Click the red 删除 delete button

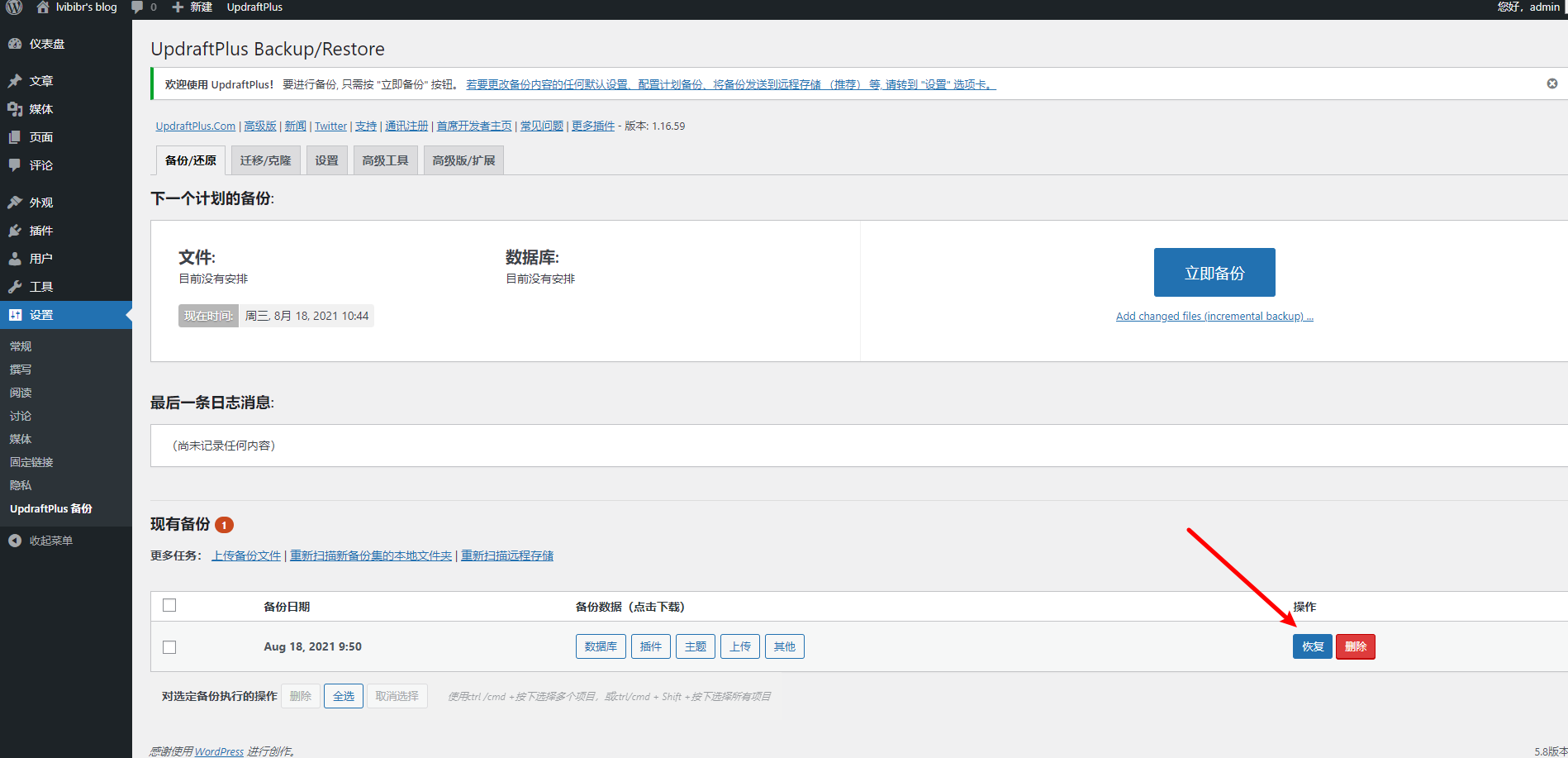(x=1355, y=646)
